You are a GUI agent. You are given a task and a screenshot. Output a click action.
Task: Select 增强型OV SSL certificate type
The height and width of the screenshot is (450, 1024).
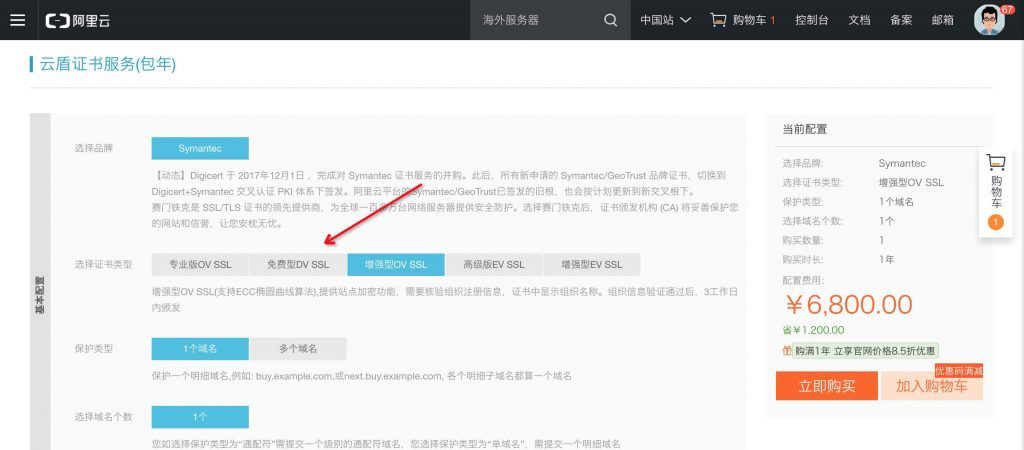[x=396, y=265]
